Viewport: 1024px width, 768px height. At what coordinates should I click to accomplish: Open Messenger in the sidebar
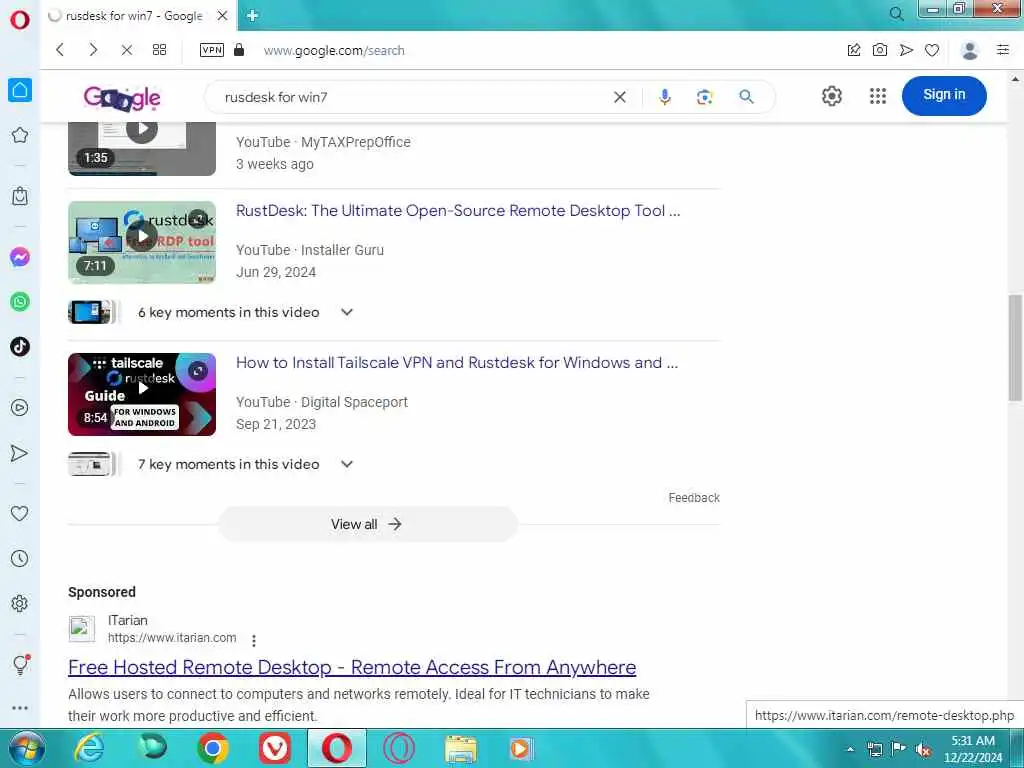pos(20,257)
